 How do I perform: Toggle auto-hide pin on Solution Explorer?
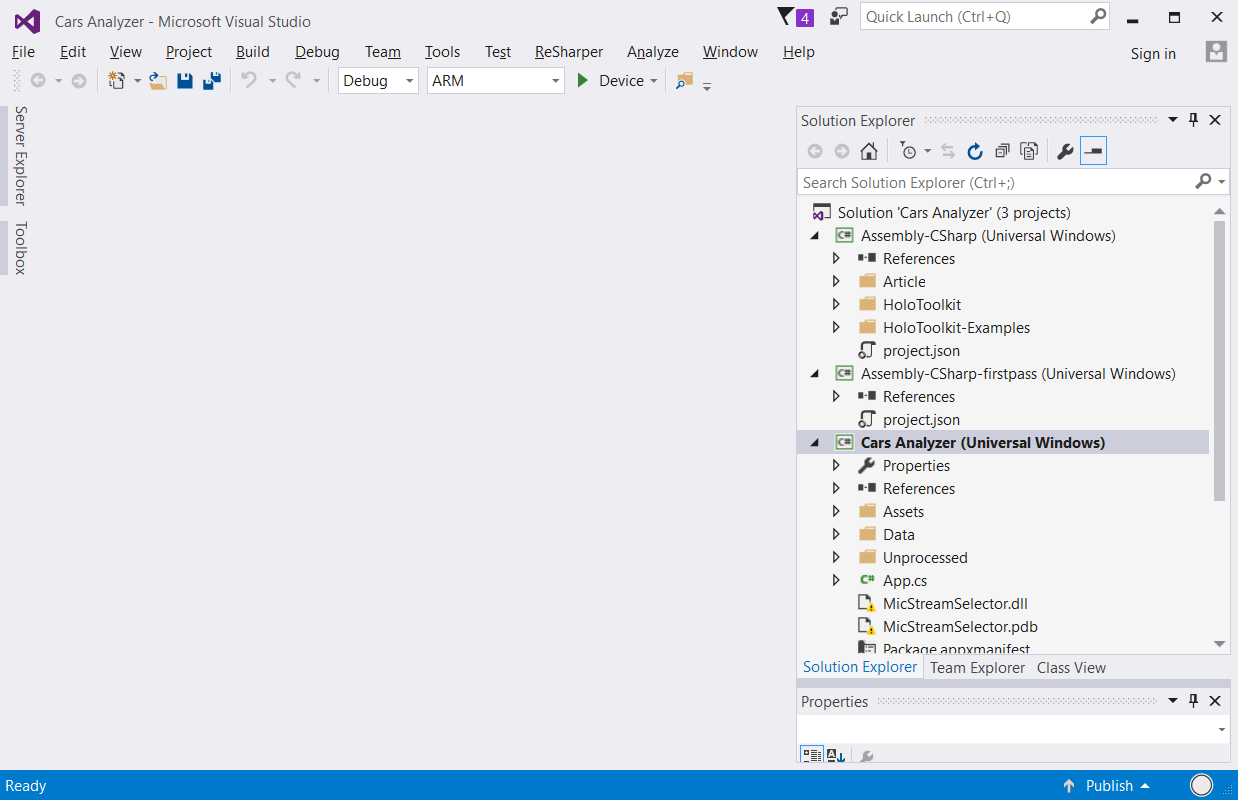[x=1193, y=120]
